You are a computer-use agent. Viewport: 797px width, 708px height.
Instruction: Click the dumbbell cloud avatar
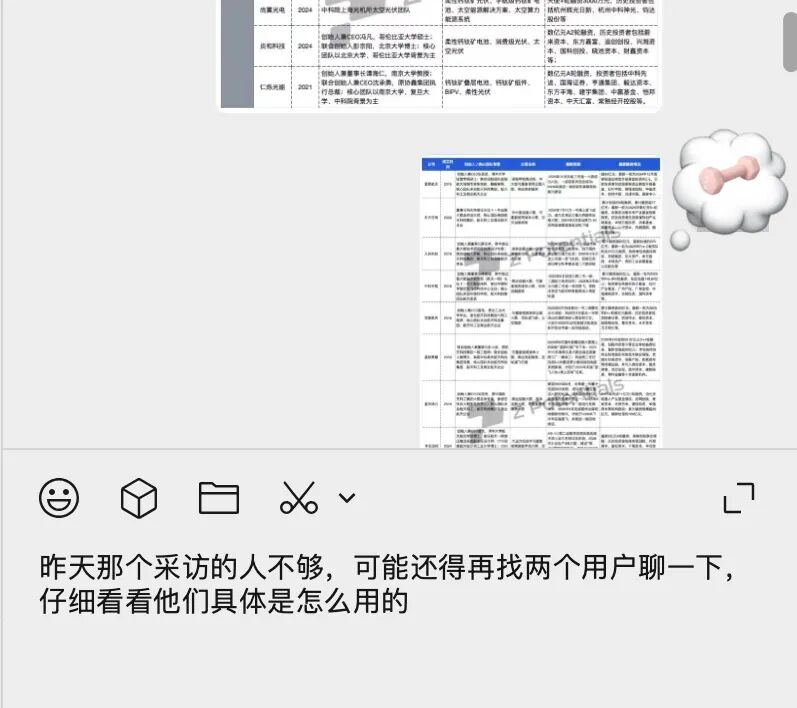coord(729,190)
